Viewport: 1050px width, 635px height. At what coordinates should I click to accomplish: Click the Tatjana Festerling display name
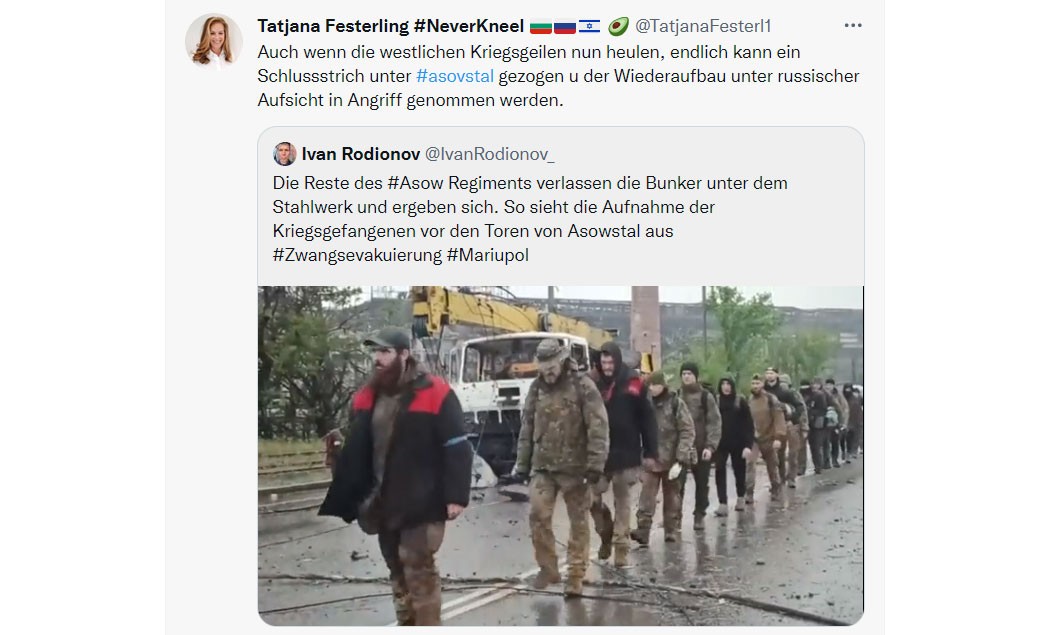390,26
